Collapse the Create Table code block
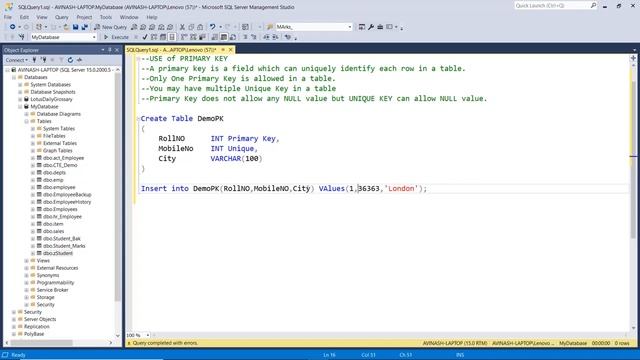640x360 pixels. click(x=138, y=118)
